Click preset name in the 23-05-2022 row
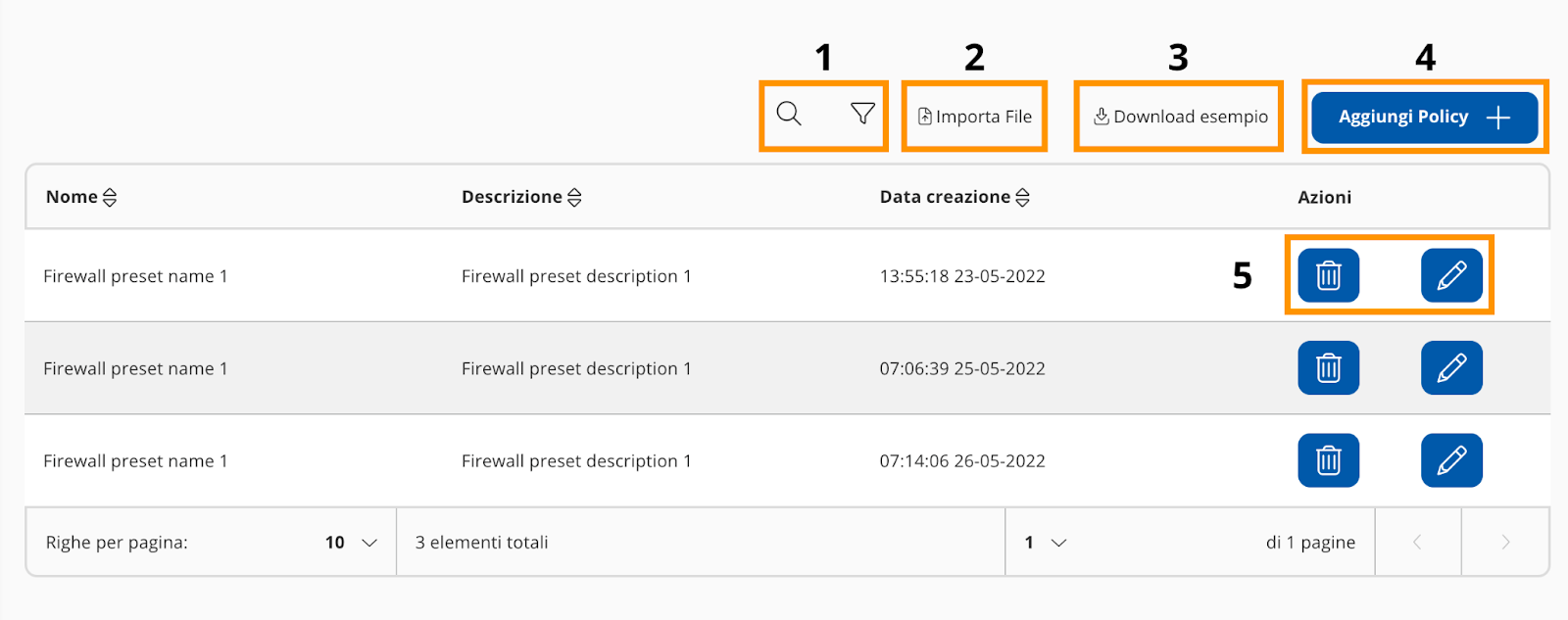This screenshot has height=620, width=1568. pyautogui.click(x=135, y=276)
